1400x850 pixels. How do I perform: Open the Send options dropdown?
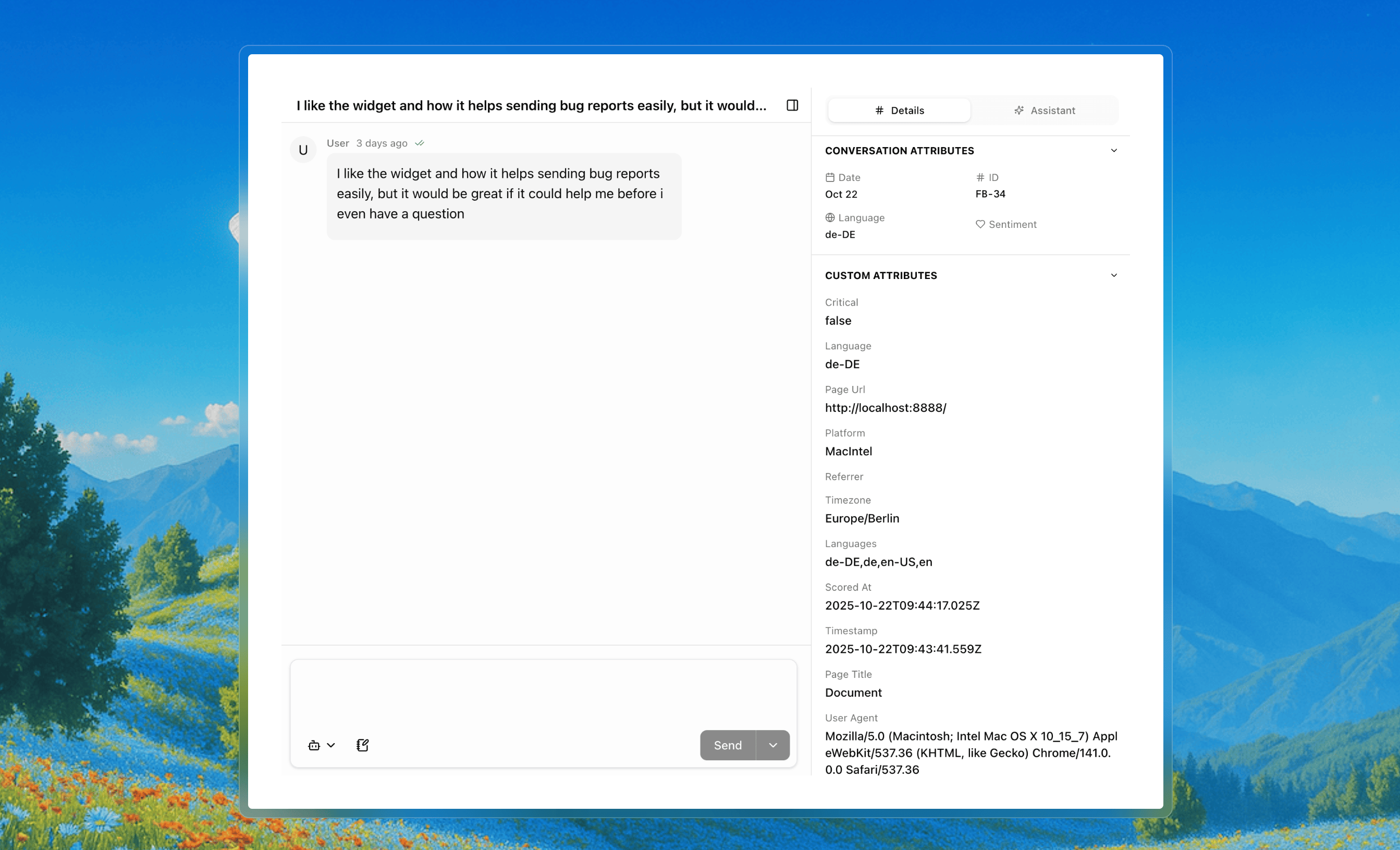coord(773,745)
